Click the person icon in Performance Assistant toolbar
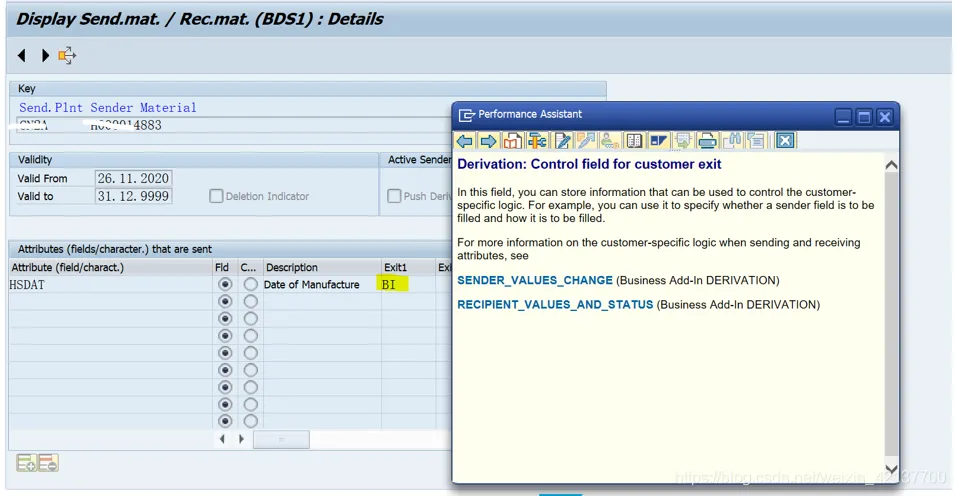956x496 pixels. 608,141
